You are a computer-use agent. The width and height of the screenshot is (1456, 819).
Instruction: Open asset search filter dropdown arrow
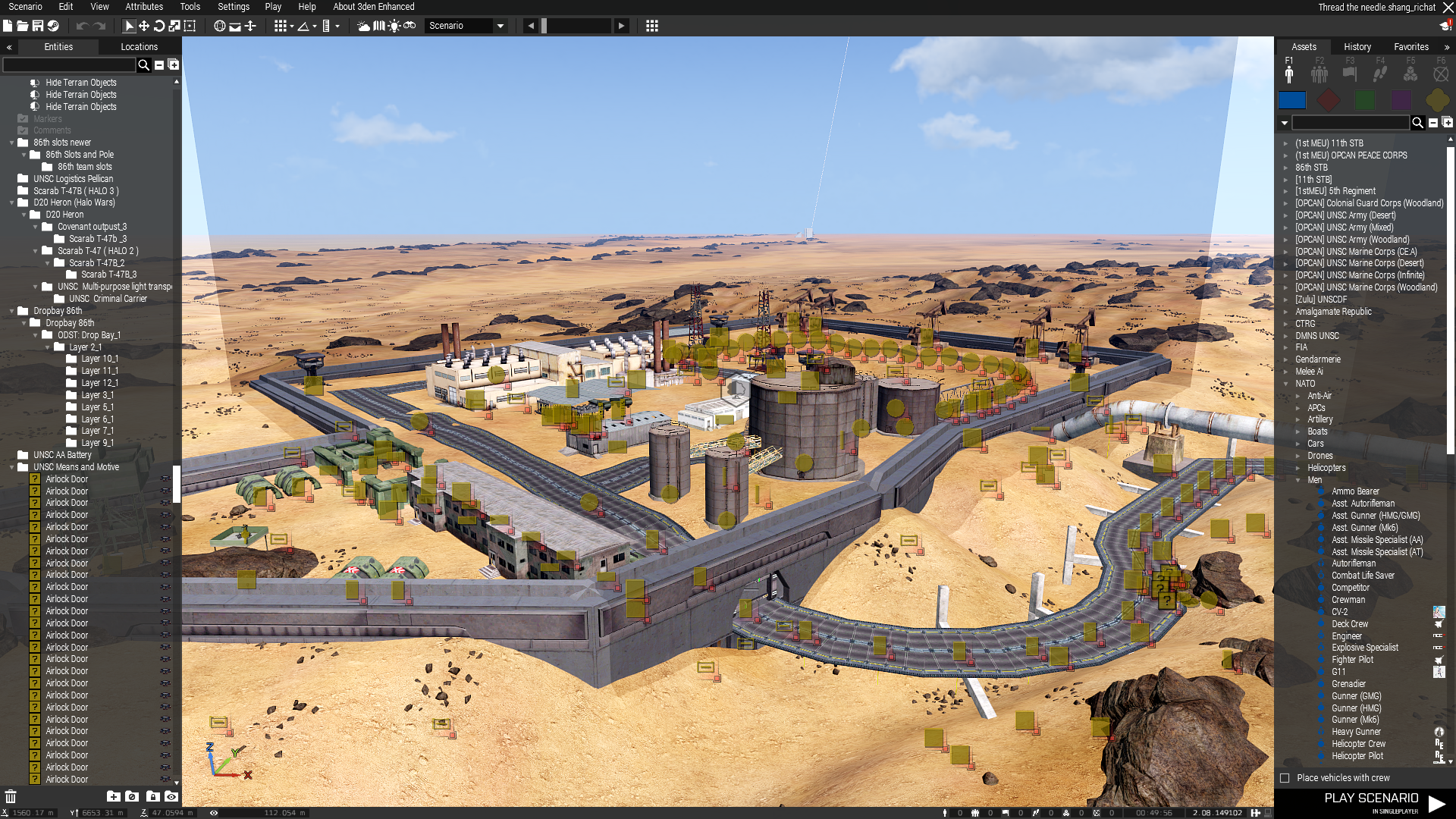pyautogui.click(x=1285, y=123)
